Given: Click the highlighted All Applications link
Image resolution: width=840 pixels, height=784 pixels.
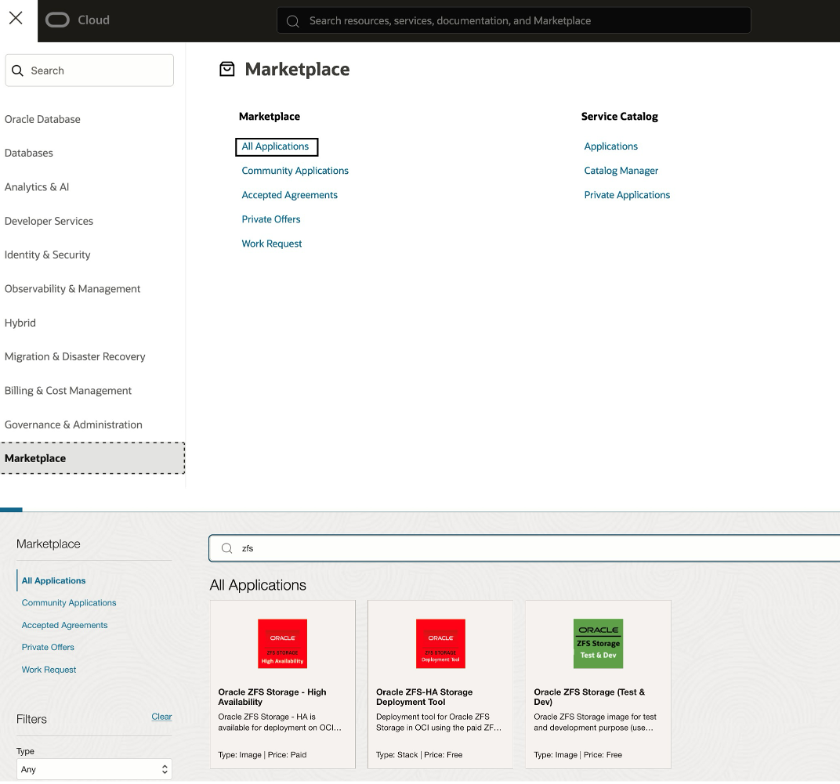Looking at the screenshot, I should point(276,147).
